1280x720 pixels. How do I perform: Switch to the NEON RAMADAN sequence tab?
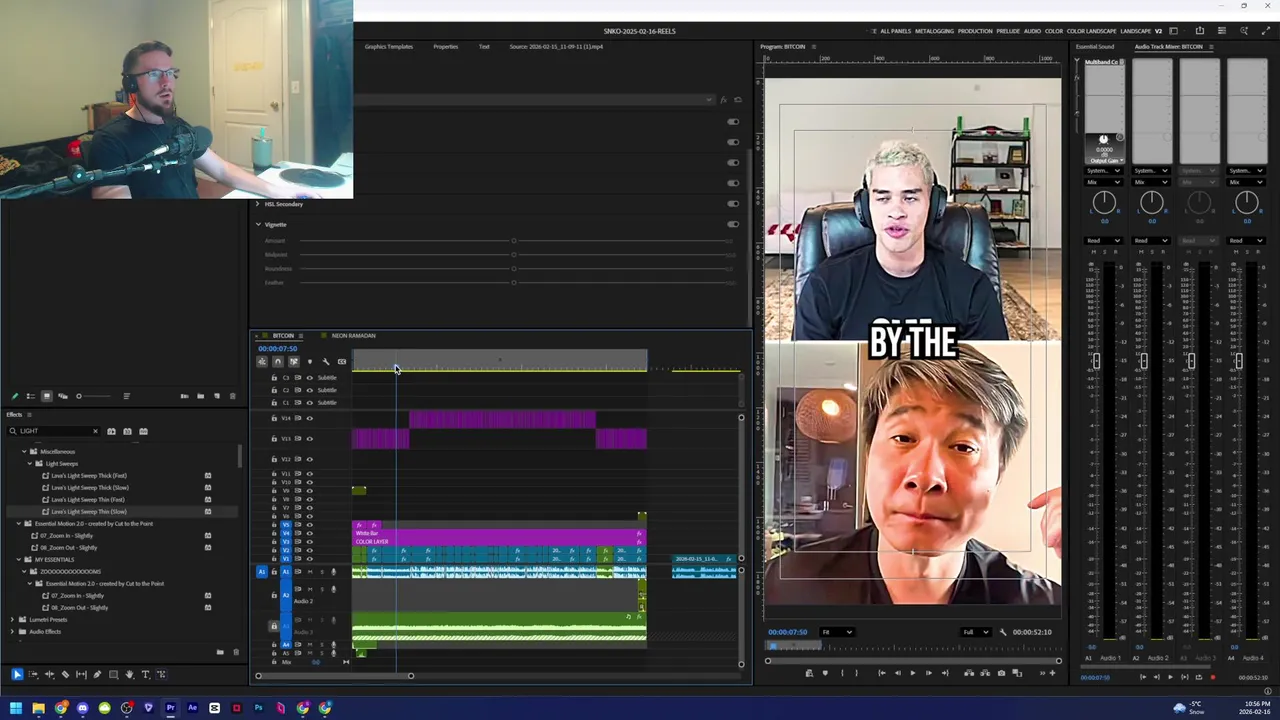(x=353, y=336)
